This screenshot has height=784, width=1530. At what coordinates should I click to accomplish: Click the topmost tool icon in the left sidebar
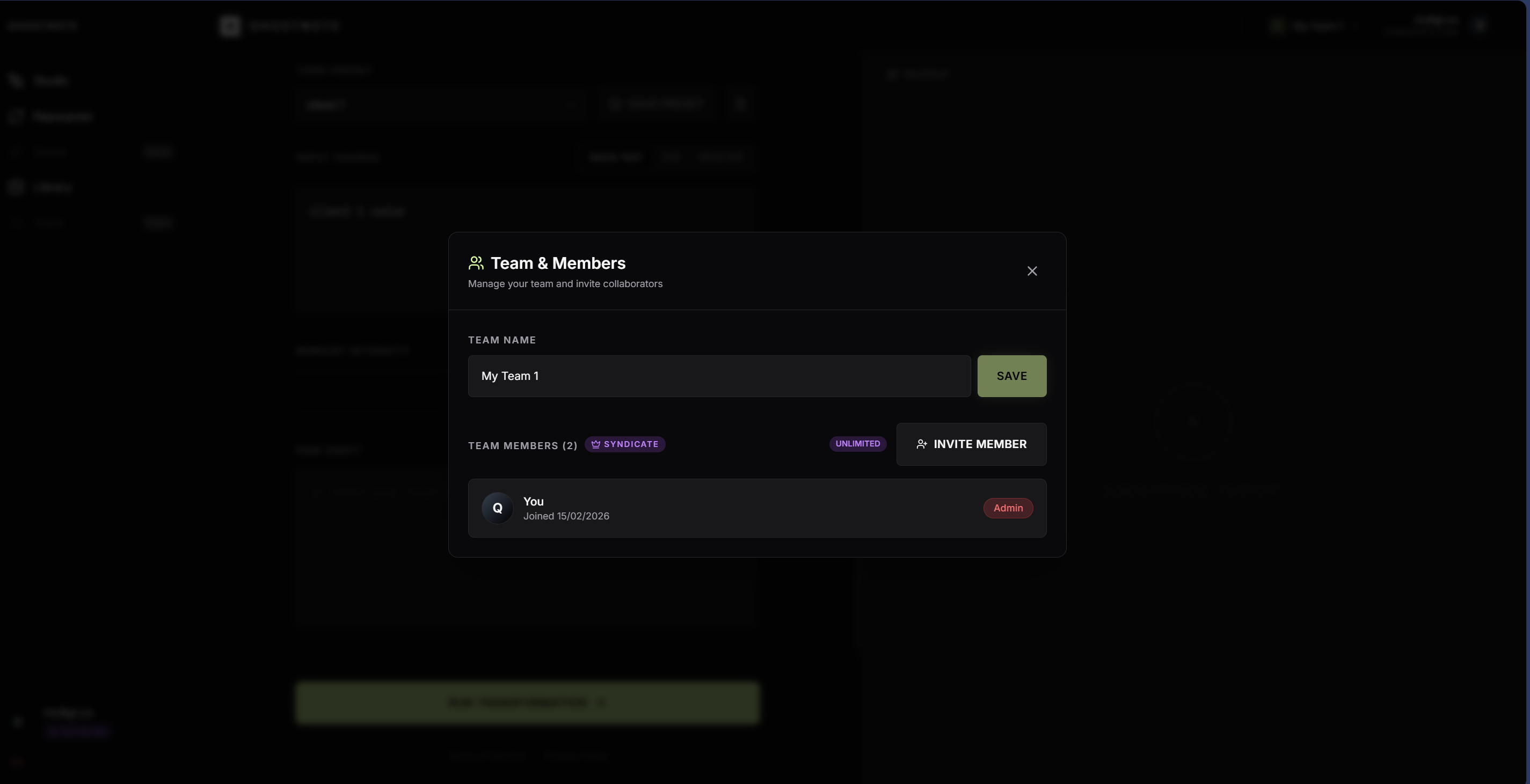click(16, 80)
